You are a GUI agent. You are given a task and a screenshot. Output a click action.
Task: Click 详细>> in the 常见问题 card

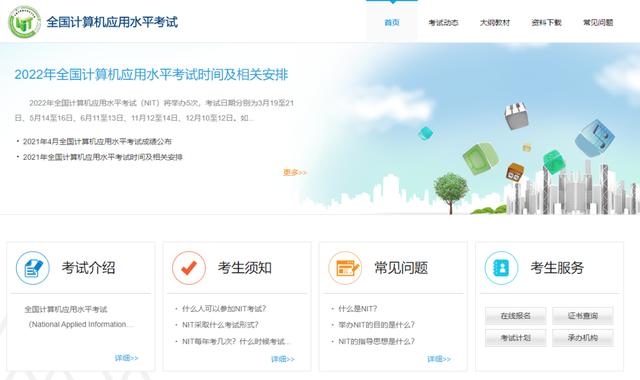coord(439,359)
